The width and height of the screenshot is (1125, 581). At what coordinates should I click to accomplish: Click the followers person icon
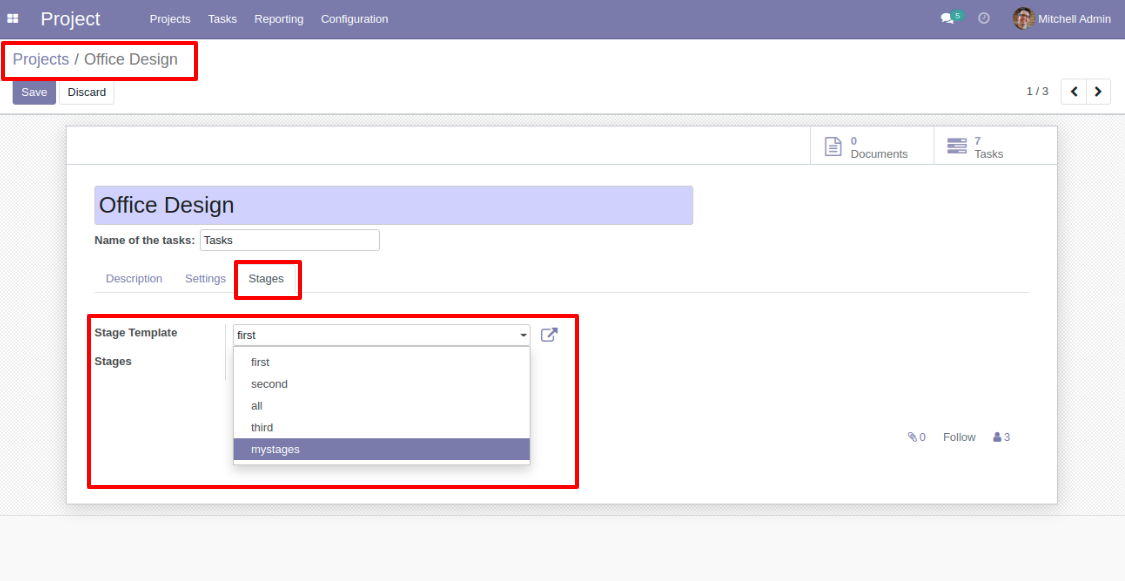pyautogui.click(x=997, y=437)
